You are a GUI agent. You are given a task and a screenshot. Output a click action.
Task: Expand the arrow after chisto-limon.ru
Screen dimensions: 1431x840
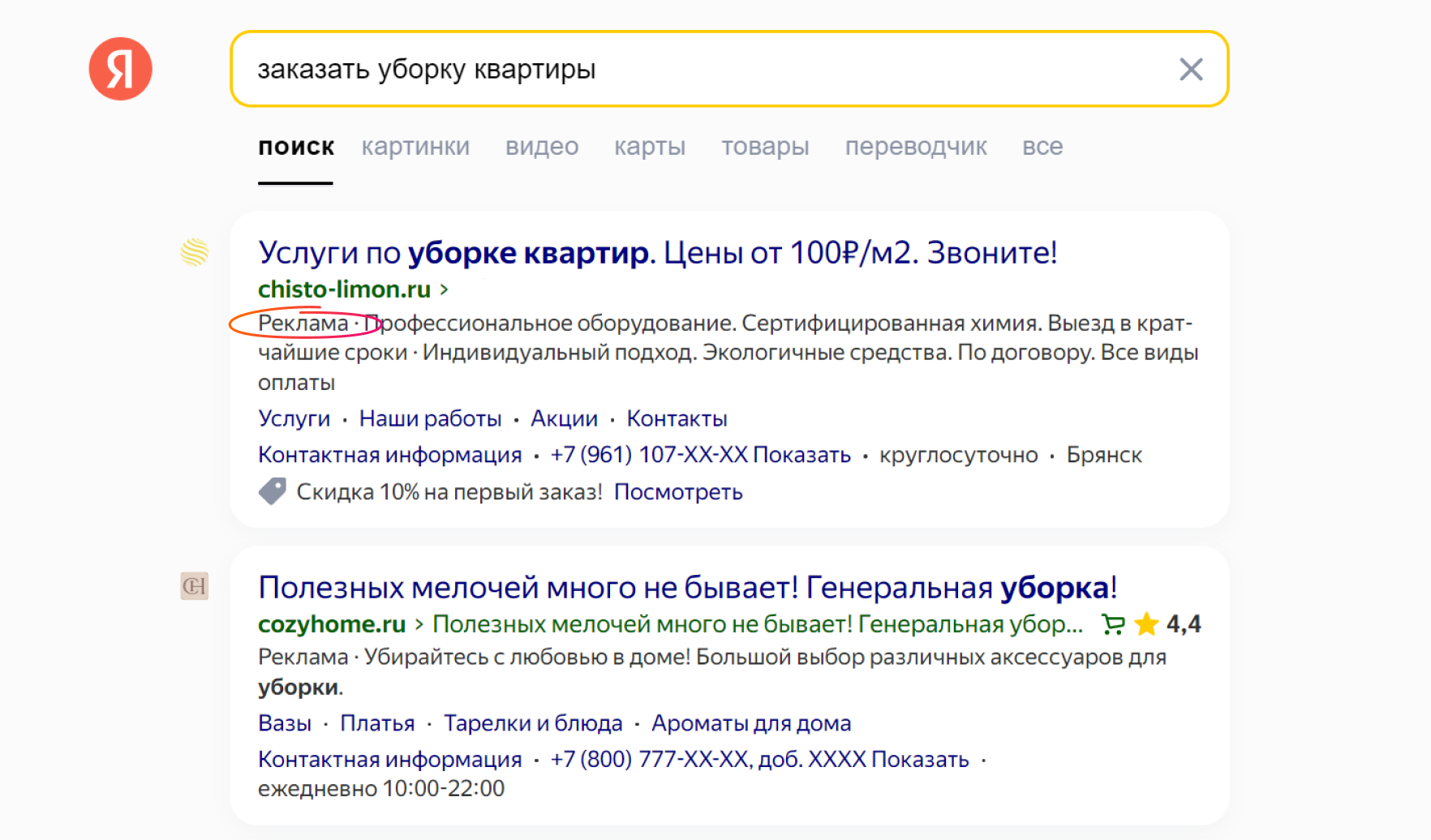444,289
